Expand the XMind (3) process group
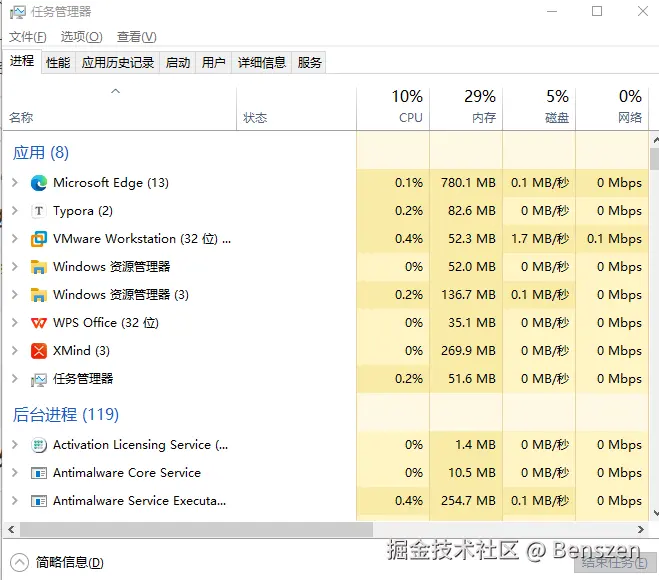This screenshot has height=580, width=659. pyautogui.click(x=15, y=350)
